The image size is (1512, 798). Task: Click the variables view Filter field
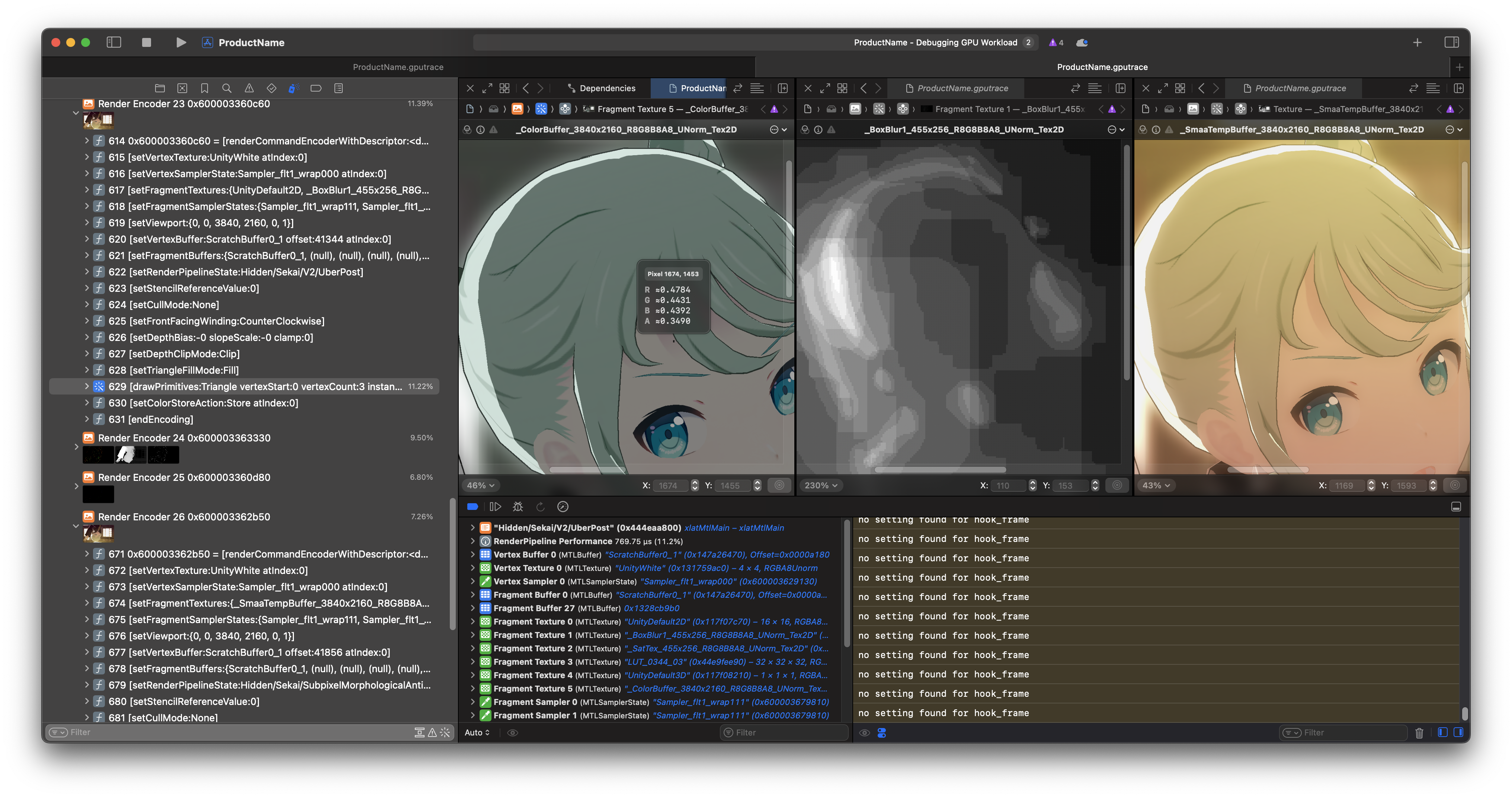(x=784, y=733)
